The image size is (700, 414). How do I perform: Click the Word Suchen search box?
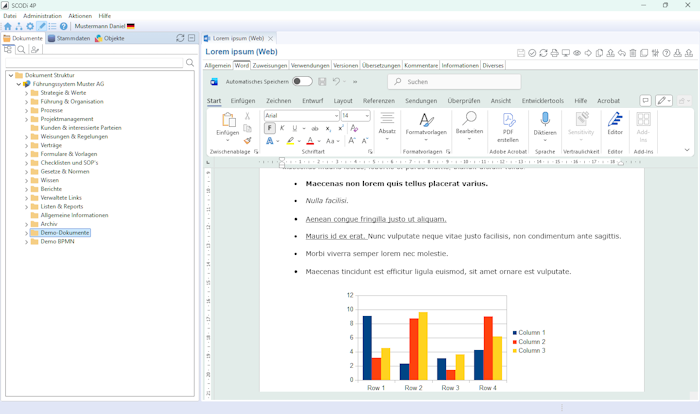(454, 82)
